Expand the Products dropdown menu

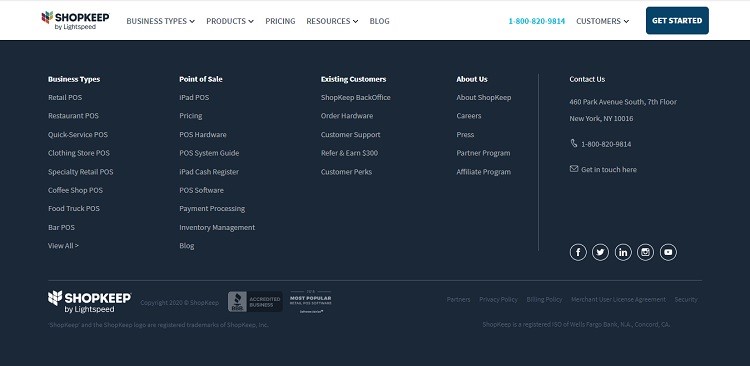tap(230, 21)
